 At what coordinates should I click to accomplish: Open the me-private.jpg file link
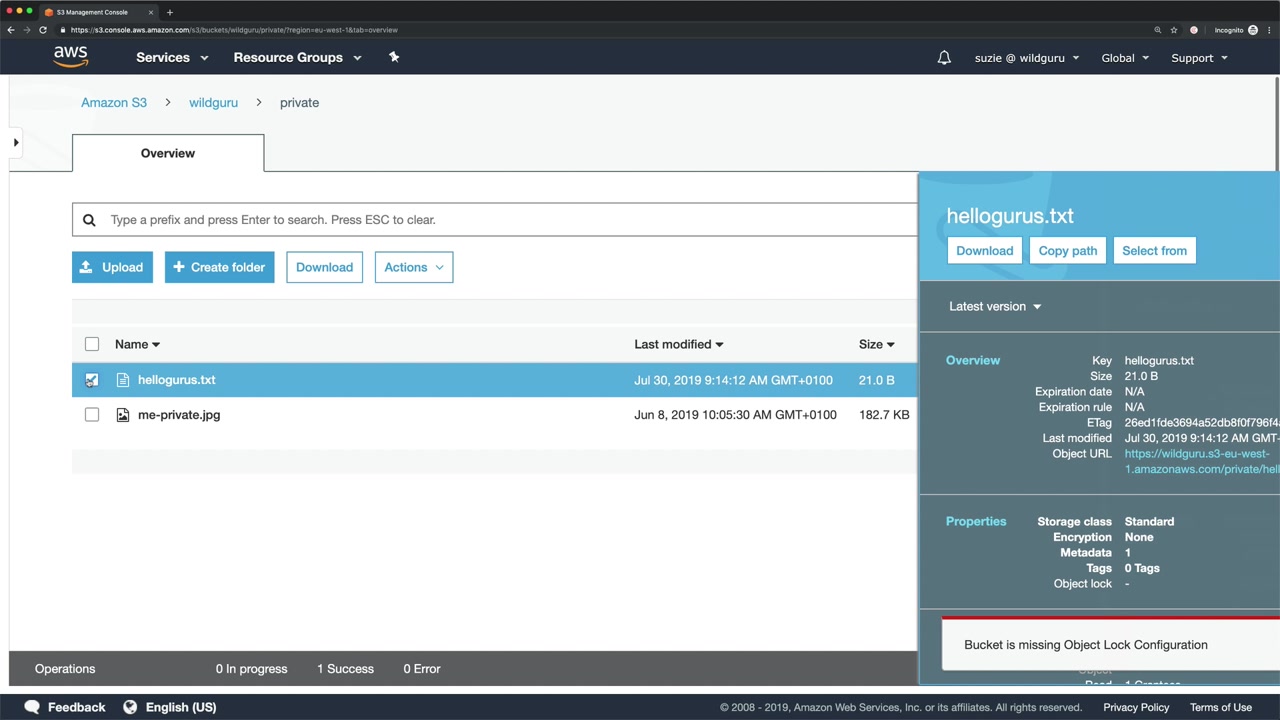pos(179,415)
